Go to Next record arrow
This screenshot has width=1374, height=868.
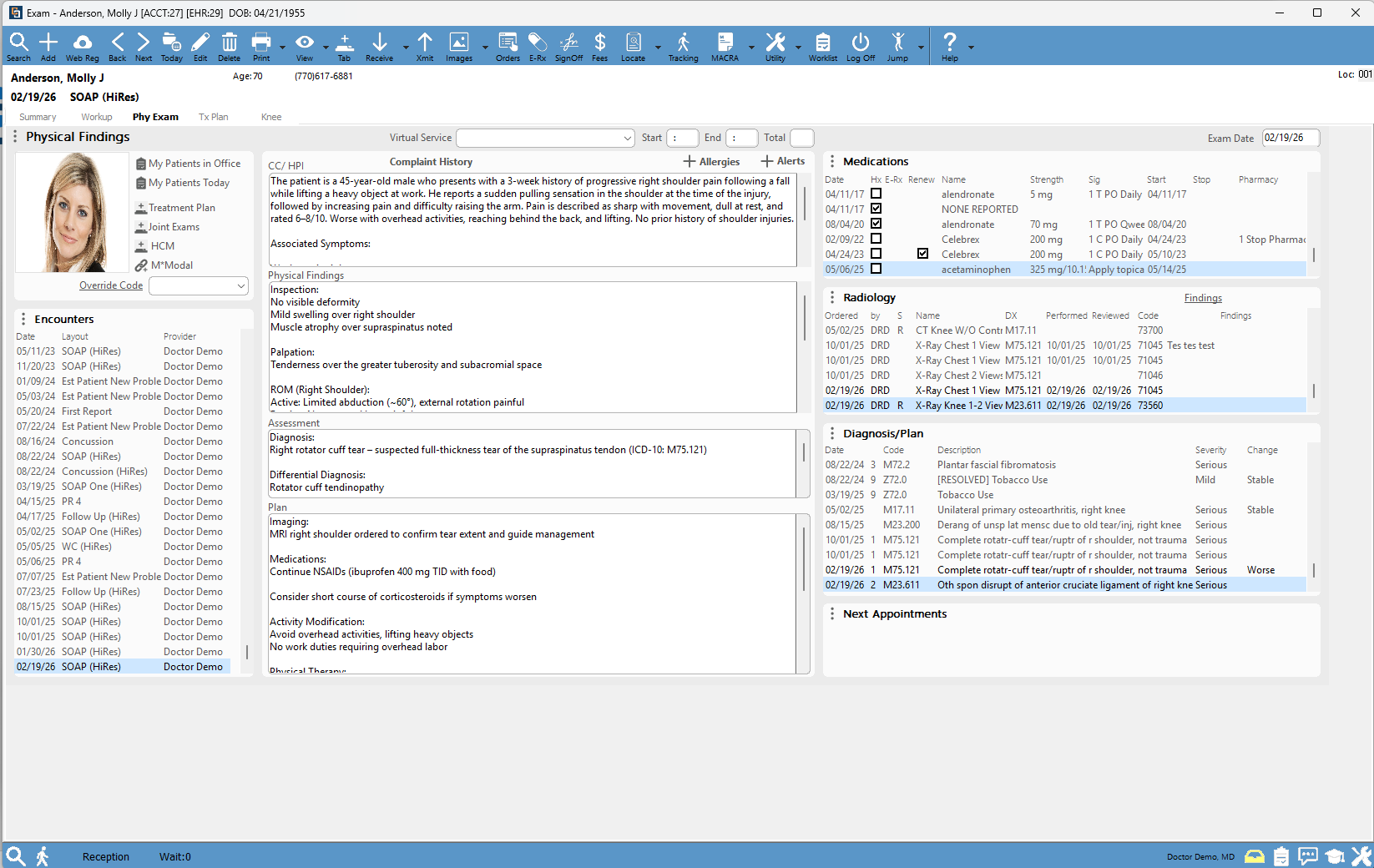(144, 47)
